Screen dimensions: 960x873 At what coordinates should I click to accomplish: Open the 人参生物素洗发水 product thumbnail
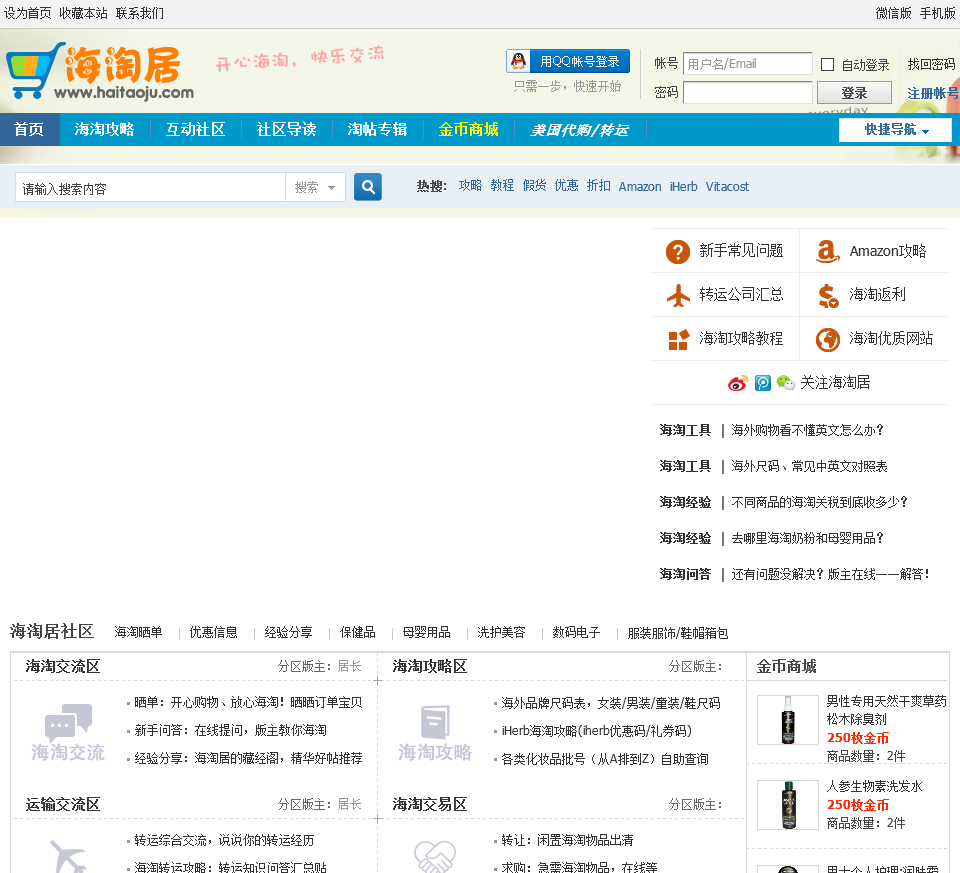[788, 805]
